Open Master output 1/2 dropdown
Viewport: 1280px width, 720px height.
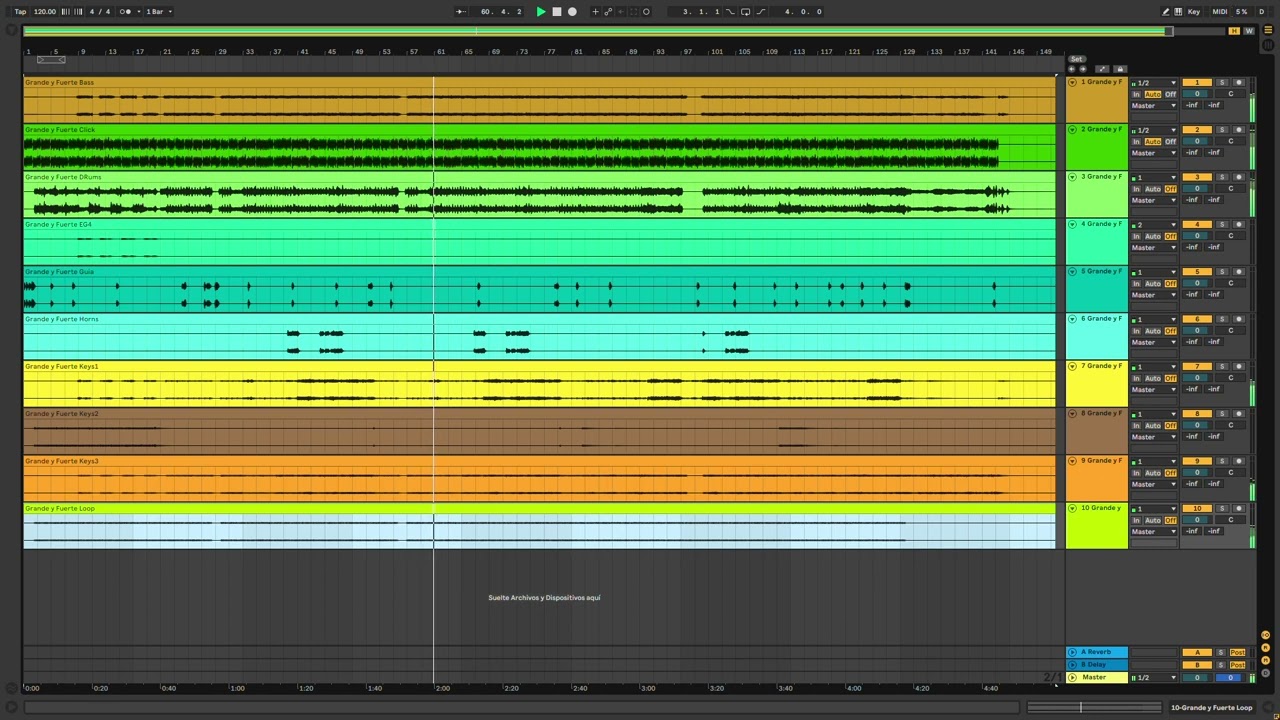pyautogui.click(x=1155, y=678)
